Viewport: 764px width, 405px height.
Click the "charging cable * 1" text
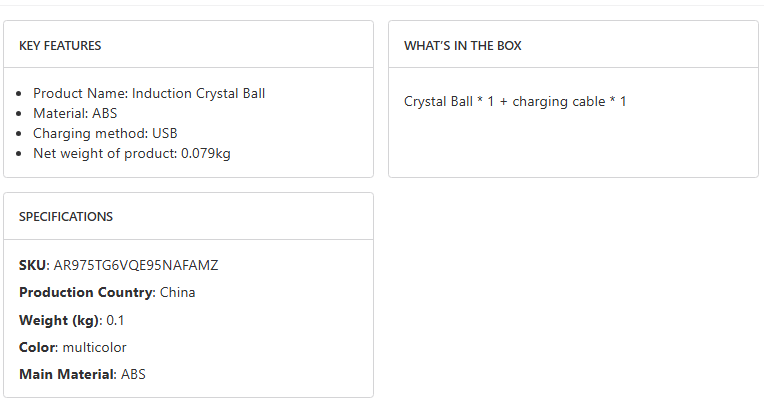570,101
